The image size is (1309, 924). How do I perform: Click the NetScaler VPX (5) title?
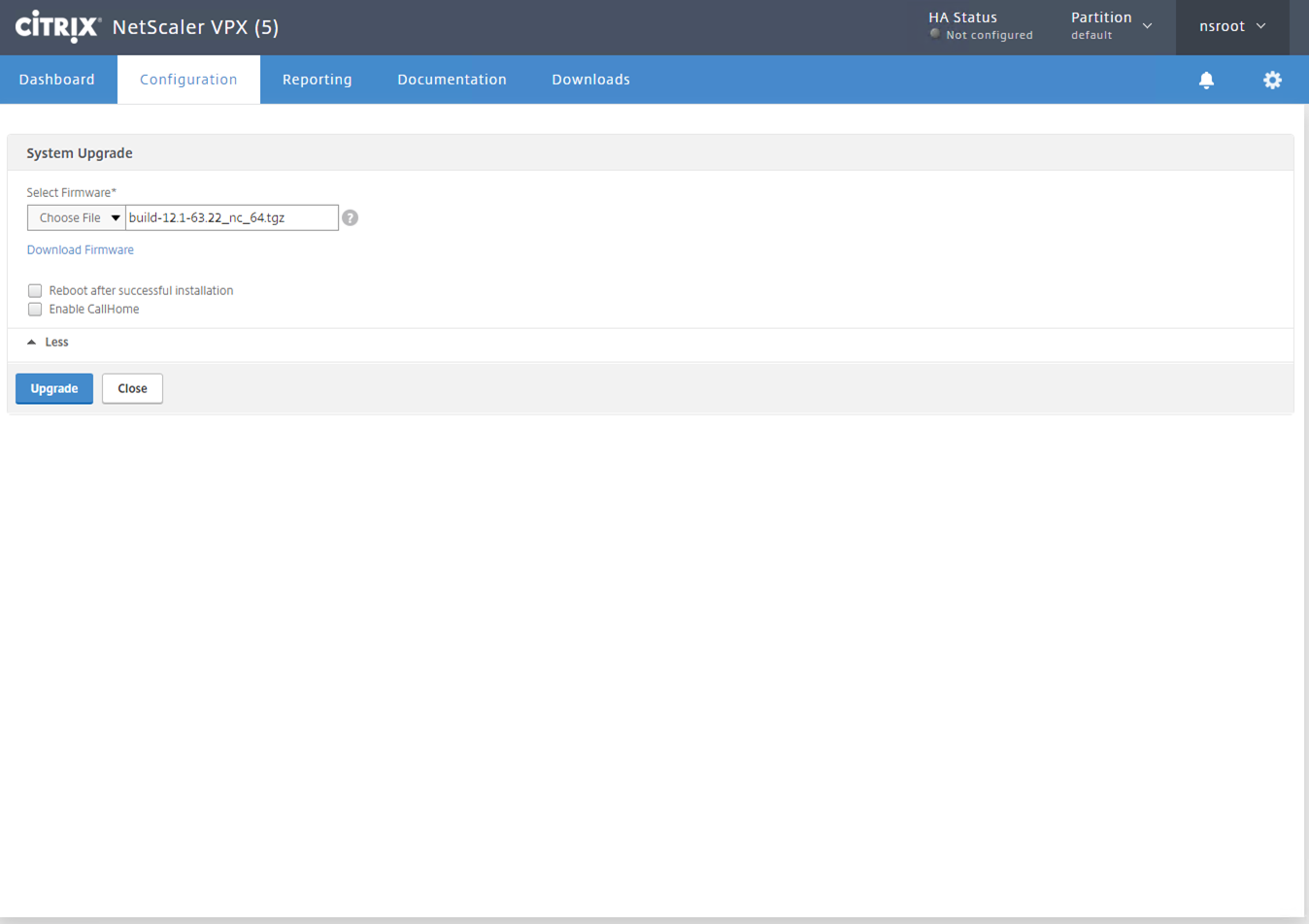195,27
